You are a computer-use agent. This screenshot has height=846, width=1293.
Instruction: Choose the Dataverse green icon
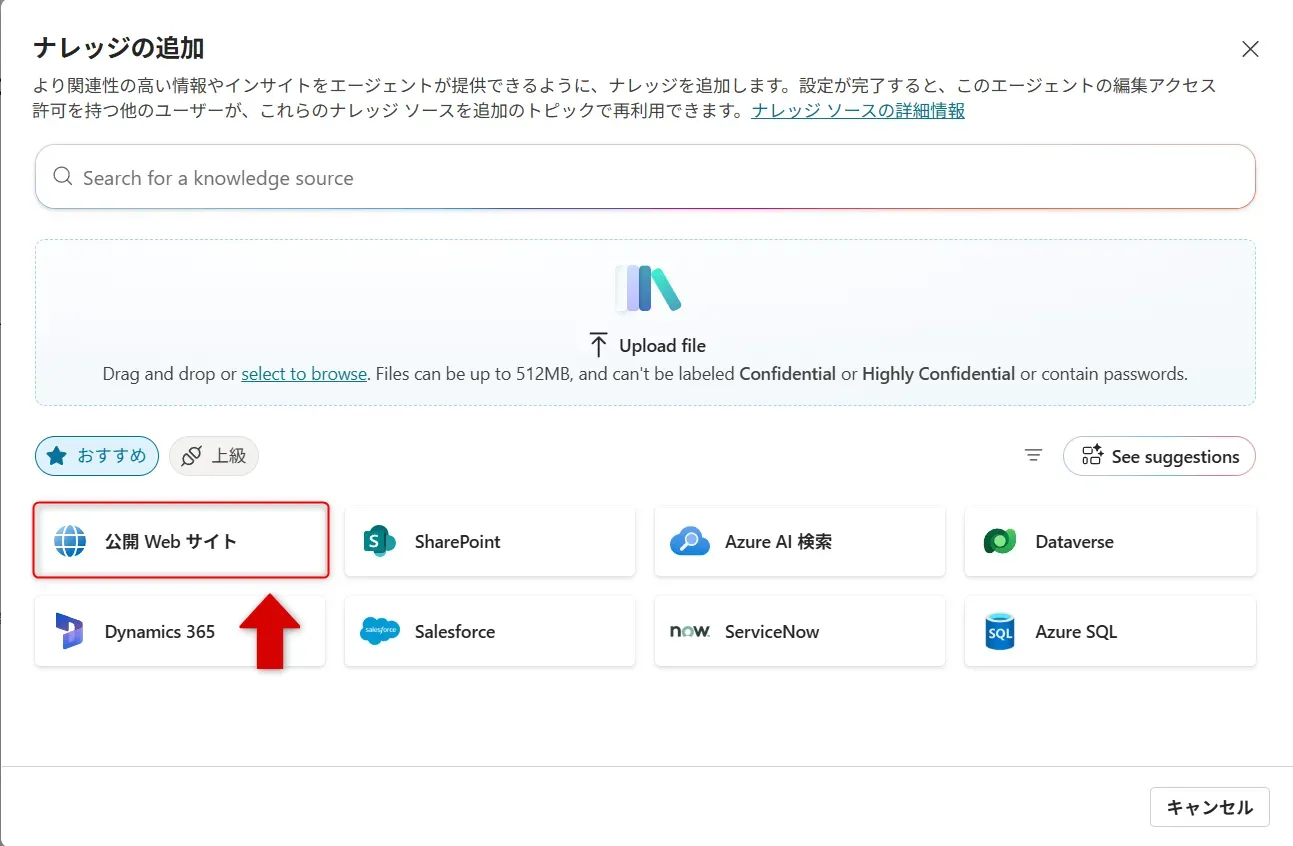1000,541
